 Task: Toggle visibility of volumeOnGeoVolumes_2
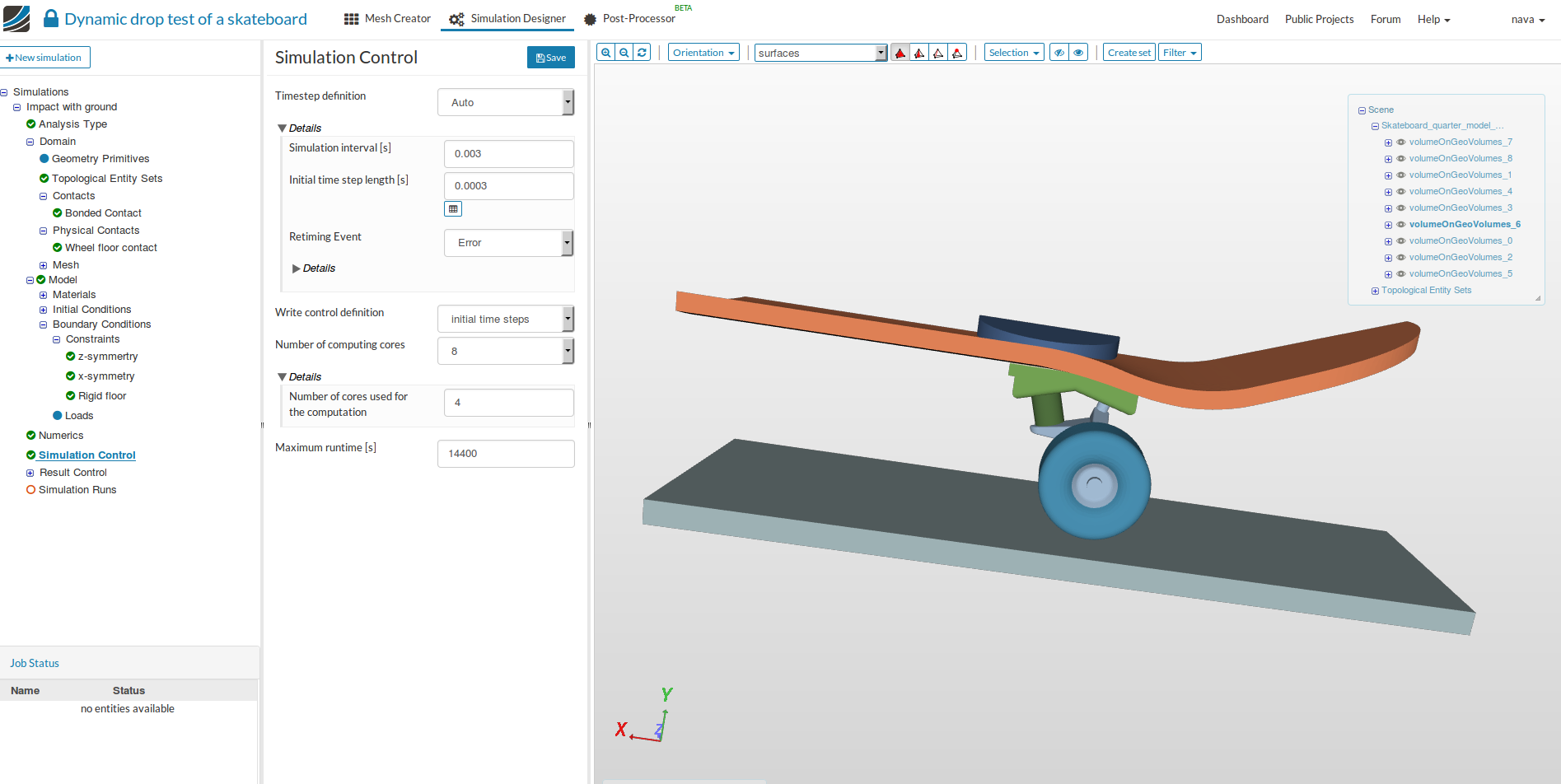(1401, 258)
